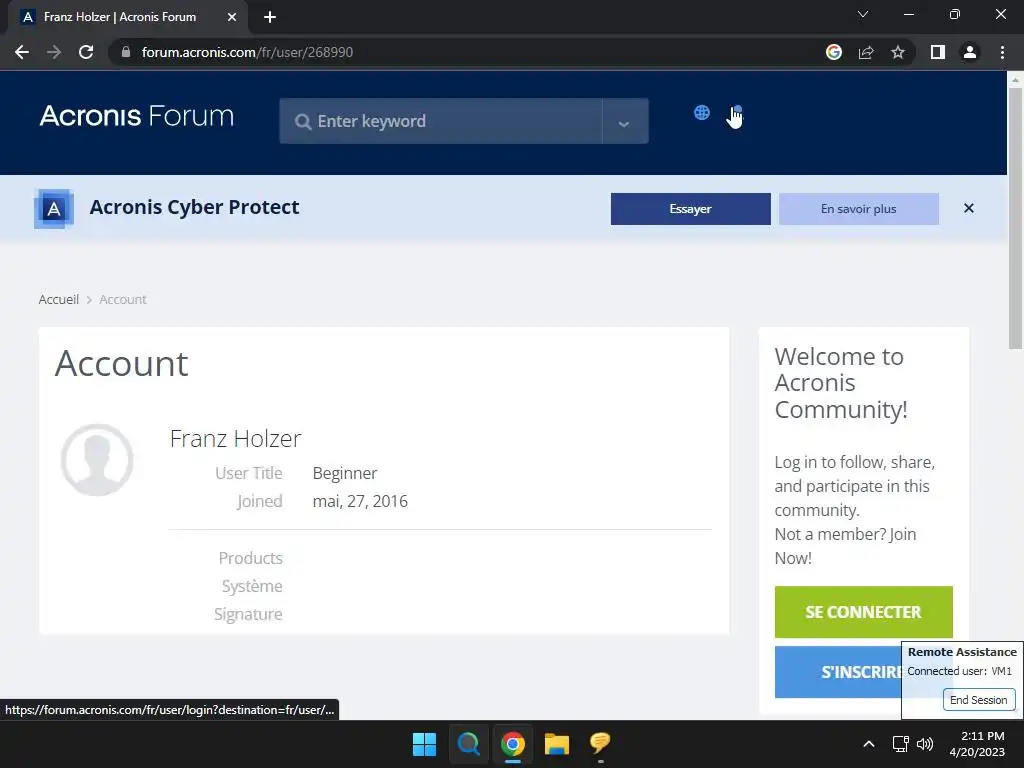Click the address bar URL
The width and height of the screenshot is (1024, 768).
click(247, 52)
